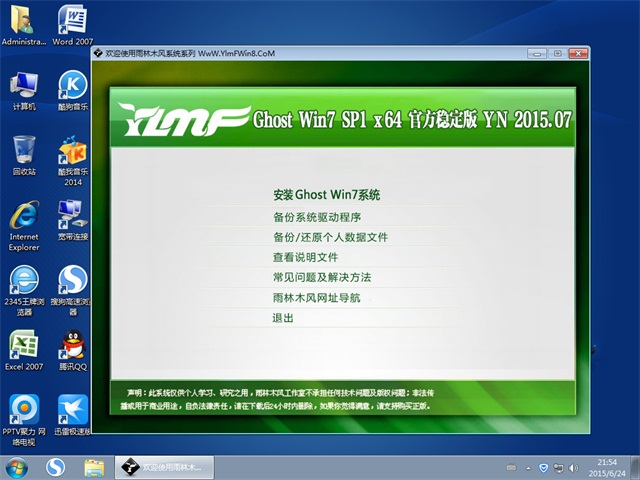Launch Tencent QQ (腾讯QQ) from desktop
Viewport: 640px width, 480px height.
pyautogui.click(x=72, y=346)
